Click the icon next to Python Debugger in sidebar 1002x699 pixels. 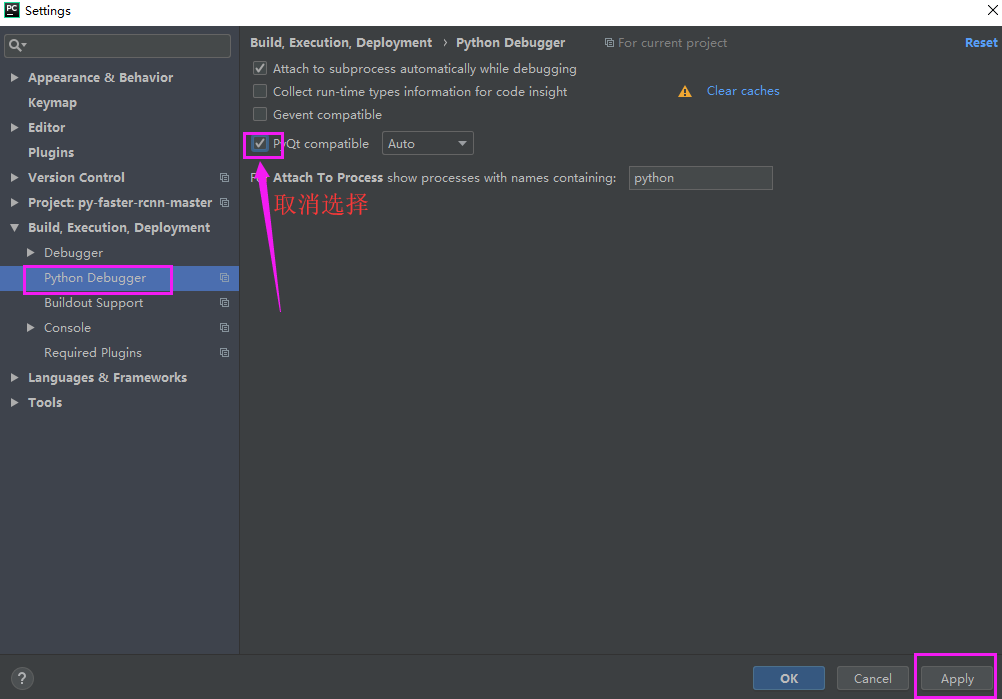click(224, 277)
